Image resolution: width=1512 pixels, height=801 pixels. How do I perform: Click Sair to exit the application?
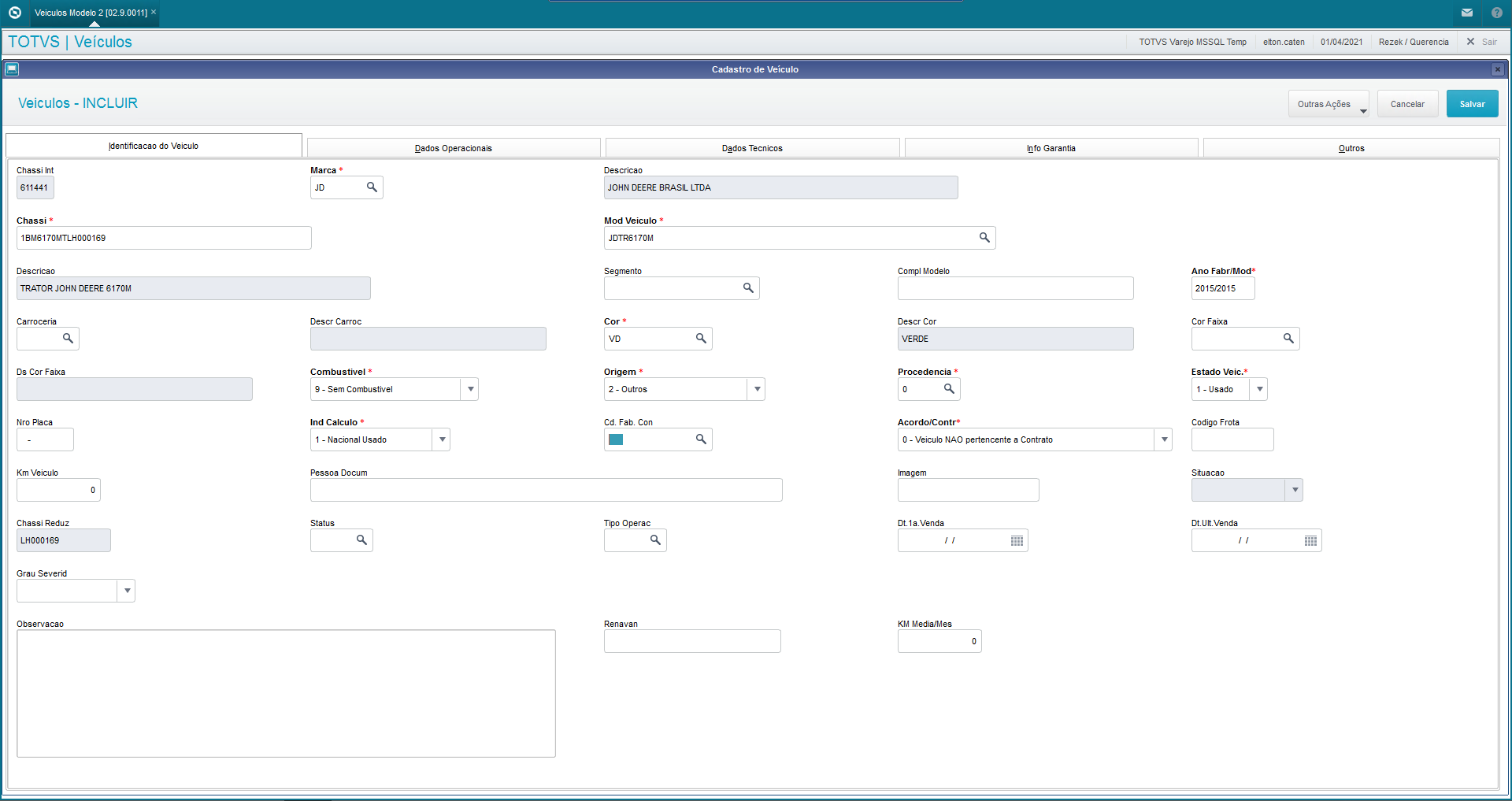(x=1481, y=42)
